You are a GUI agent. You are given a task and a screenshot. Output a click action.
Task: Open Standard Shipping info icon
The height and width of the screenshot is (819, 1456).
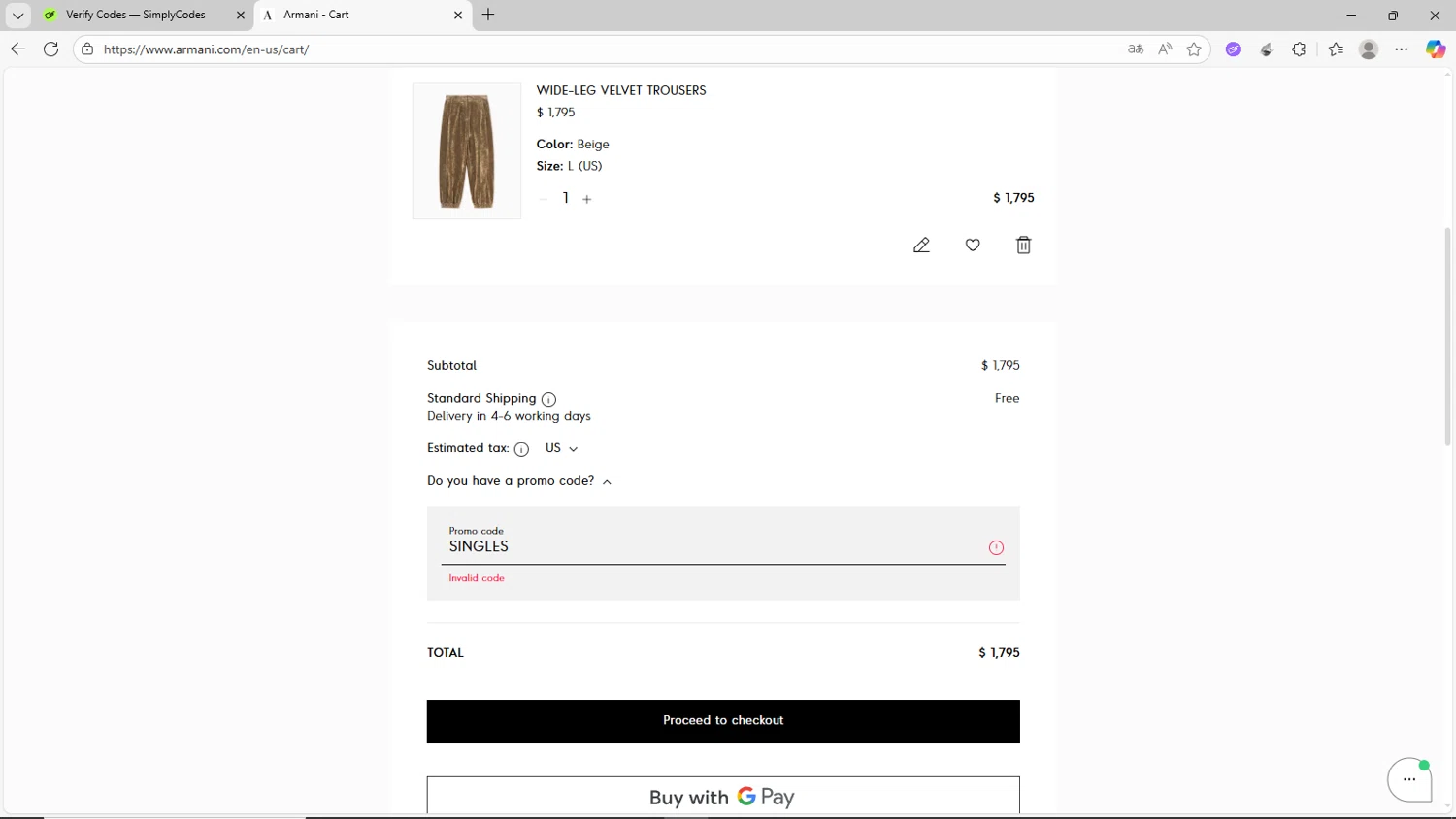(x=548, y=399)
